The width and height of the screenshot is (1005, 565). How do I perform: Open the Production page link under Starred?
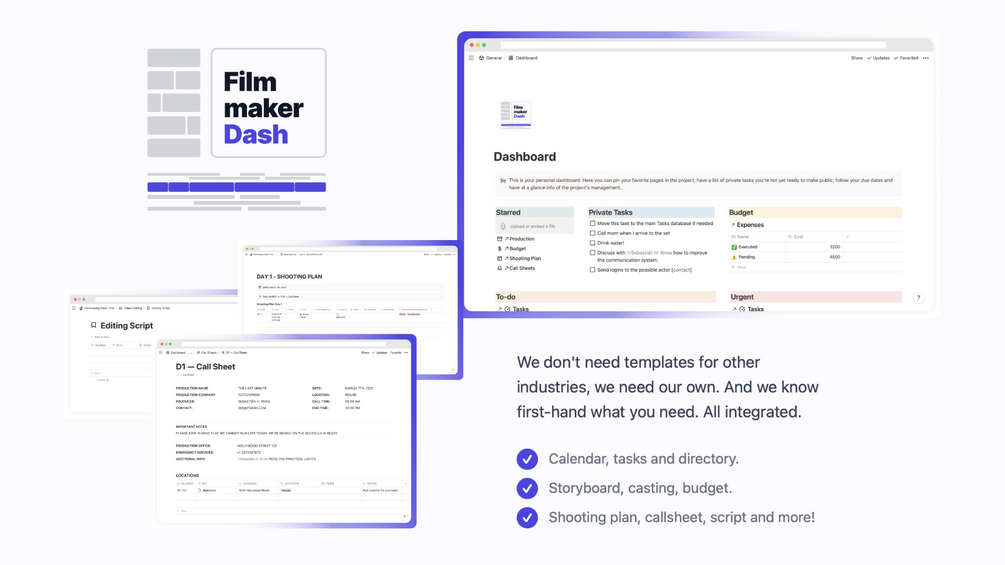click(516, 239)
